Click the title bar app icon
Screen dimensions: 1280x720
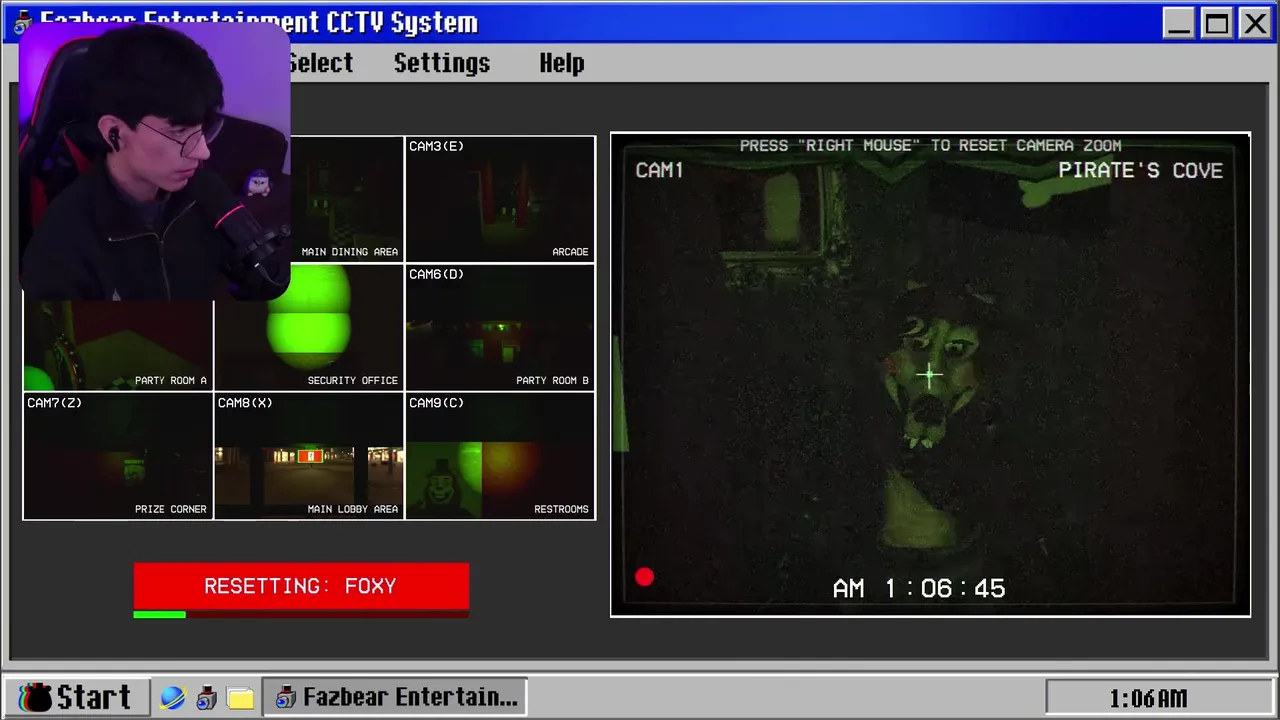(x=22, y=22)
